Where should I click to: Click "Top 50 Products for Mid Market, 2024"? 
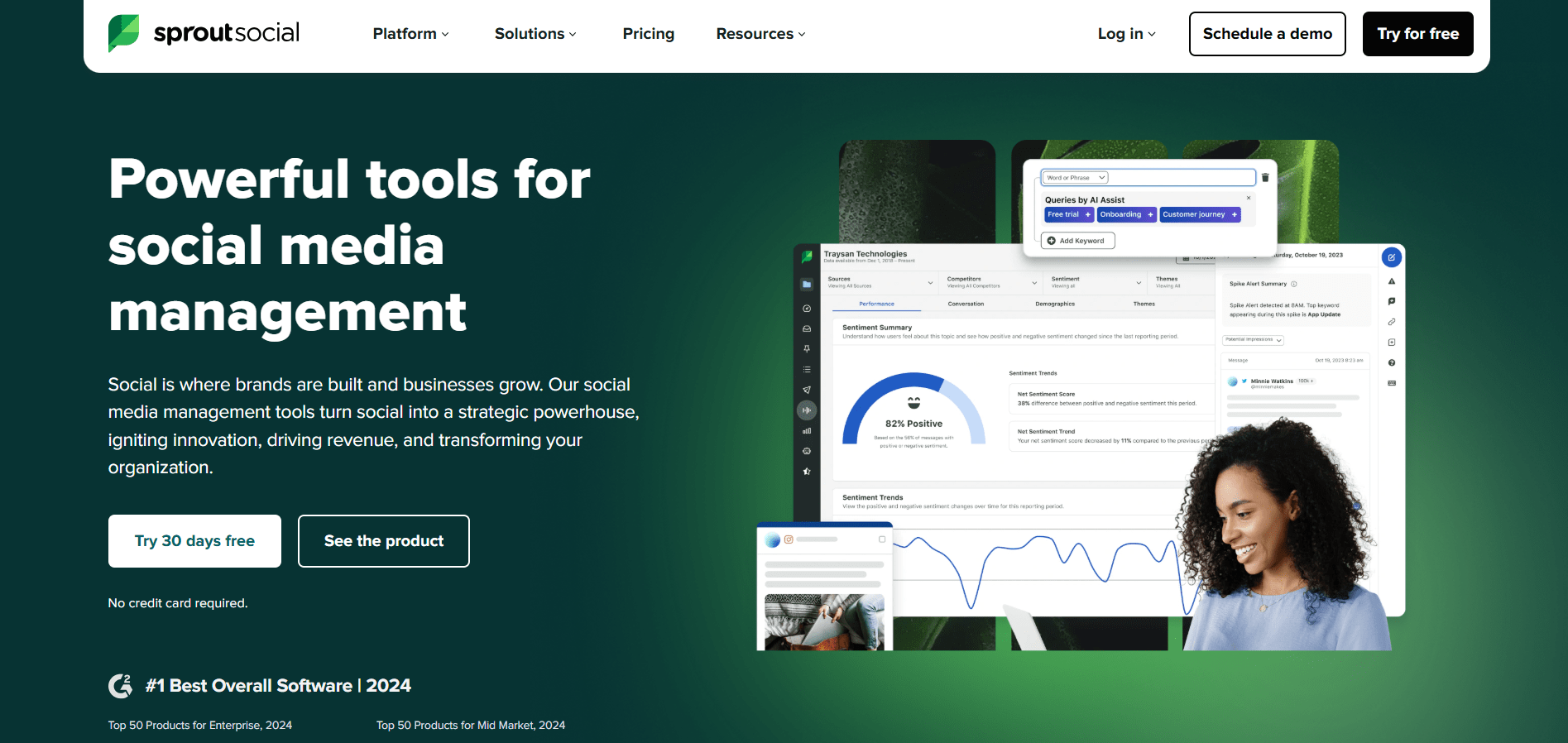[x=471, y=726]
